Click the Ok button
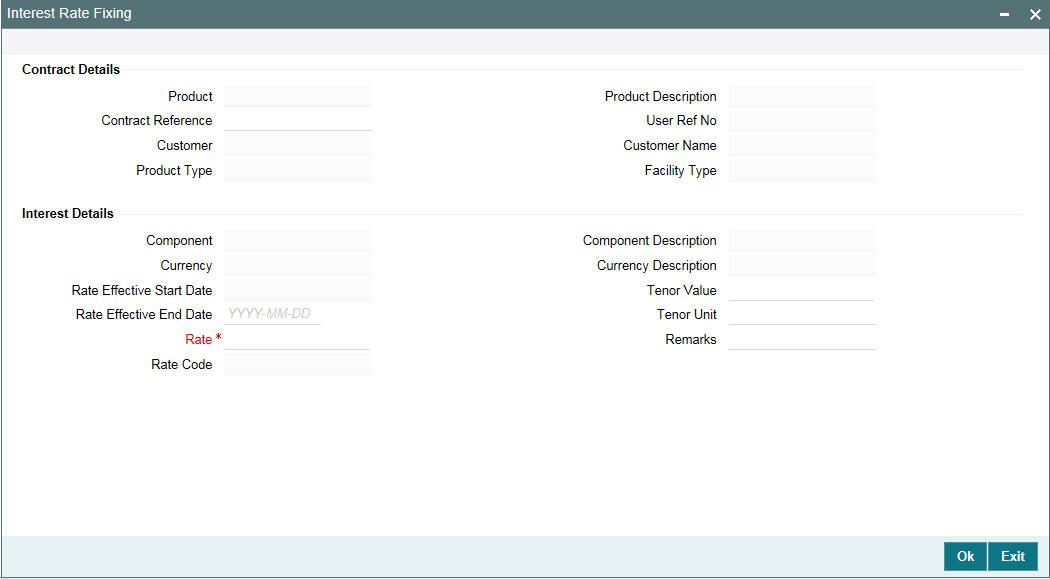This screenshot has width=1050, height=579. pos(965,556)
